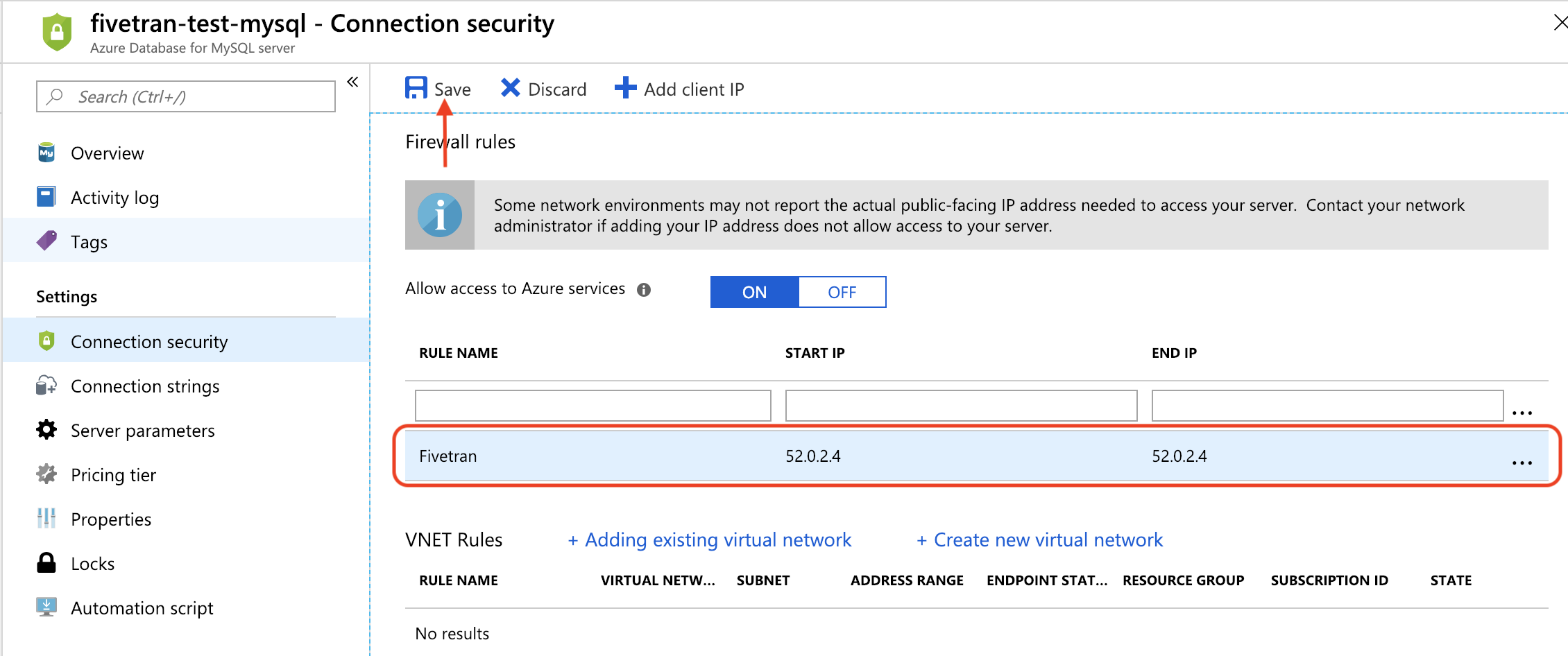Click the Locks padlock icon
Screen dimensions: 1568x656
click(46, 562)
